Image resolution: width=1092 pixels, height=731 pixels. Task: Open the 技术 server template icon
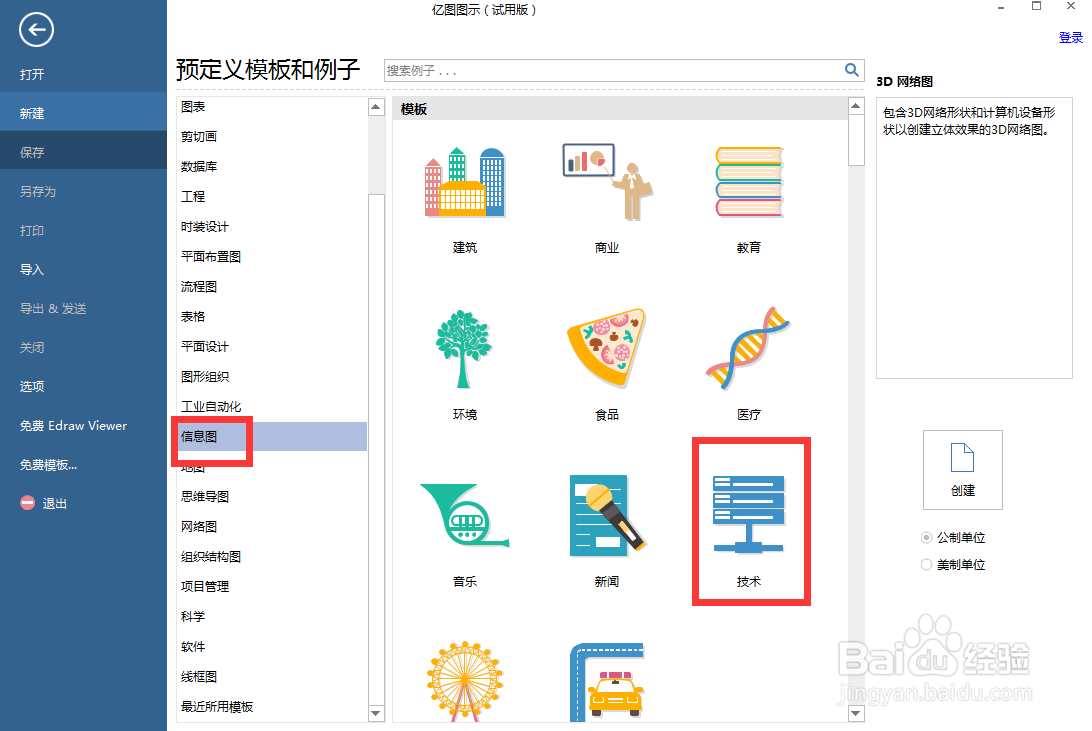click(749, 514)
